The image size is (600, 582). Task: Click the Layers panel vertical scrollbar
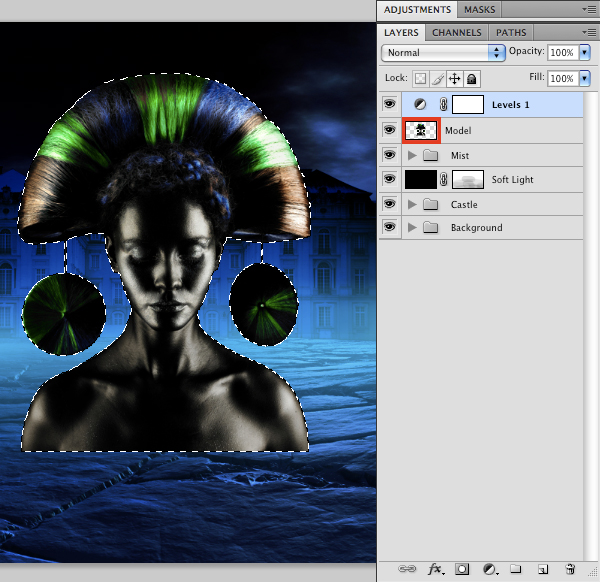[590, 326]
